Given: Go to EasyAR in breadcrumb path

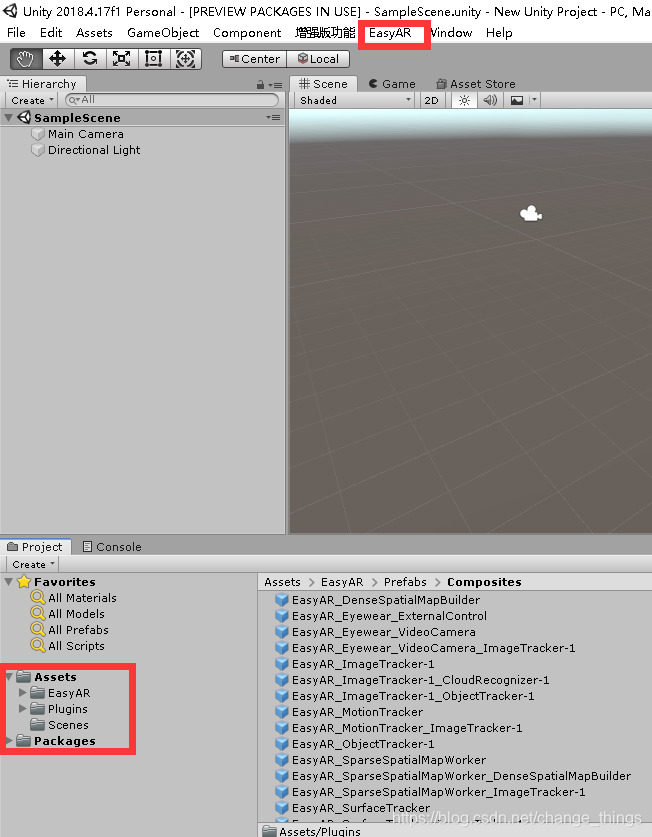Looking at the screenshot, I should tap(342, 582).
